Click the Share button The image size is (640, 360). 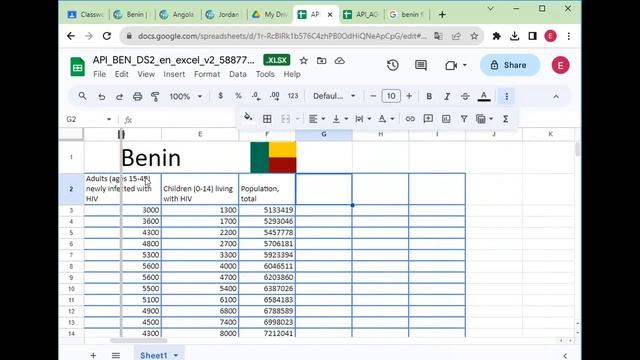[509, 65]
